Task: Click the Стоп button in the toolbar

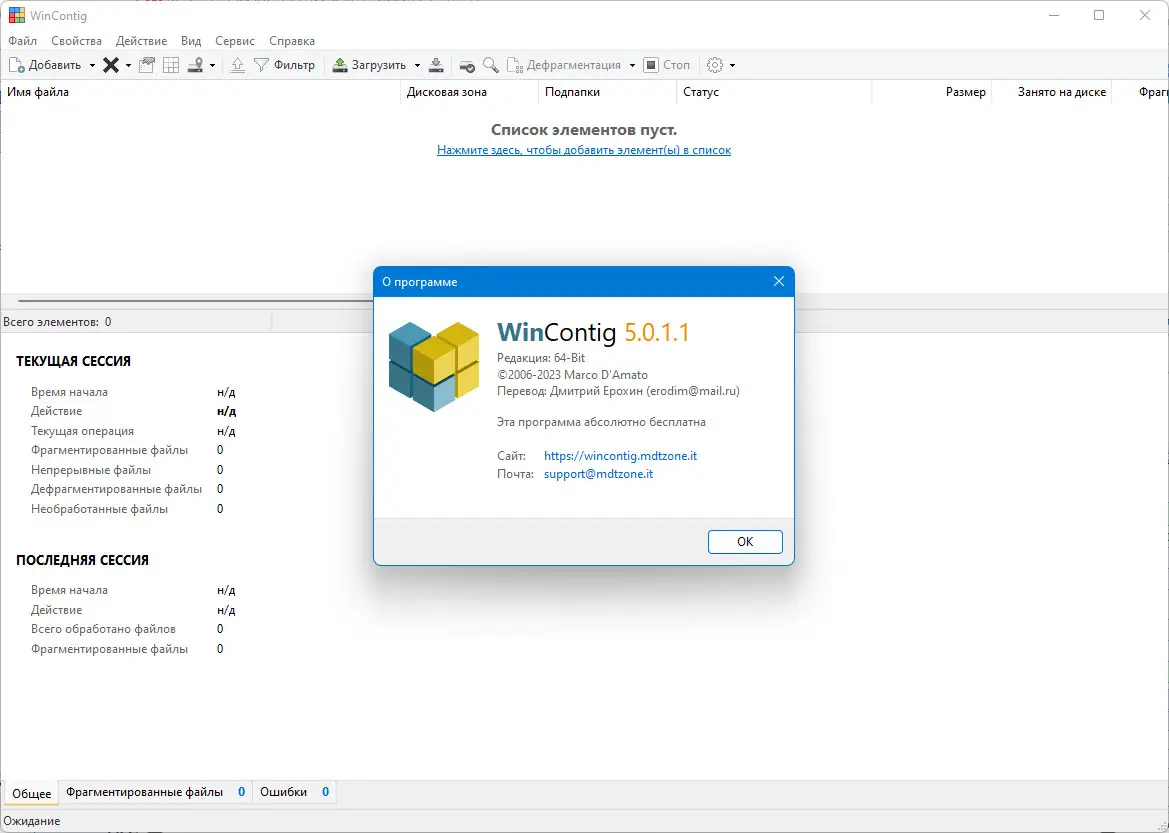Action: 667,65
